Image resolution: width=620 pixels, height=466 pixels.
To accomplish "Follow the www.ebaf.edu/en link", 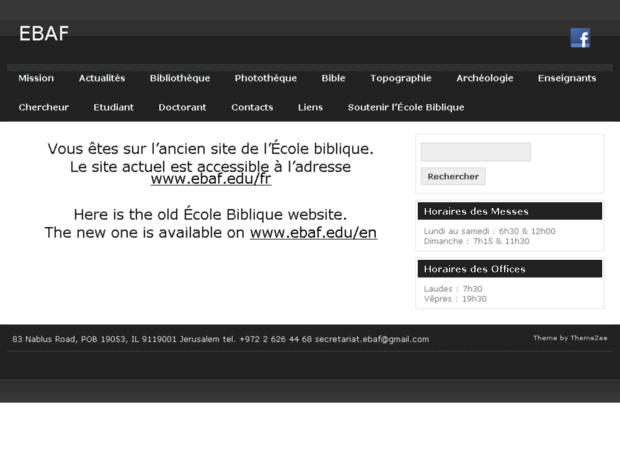I will (x=313, y=232).
